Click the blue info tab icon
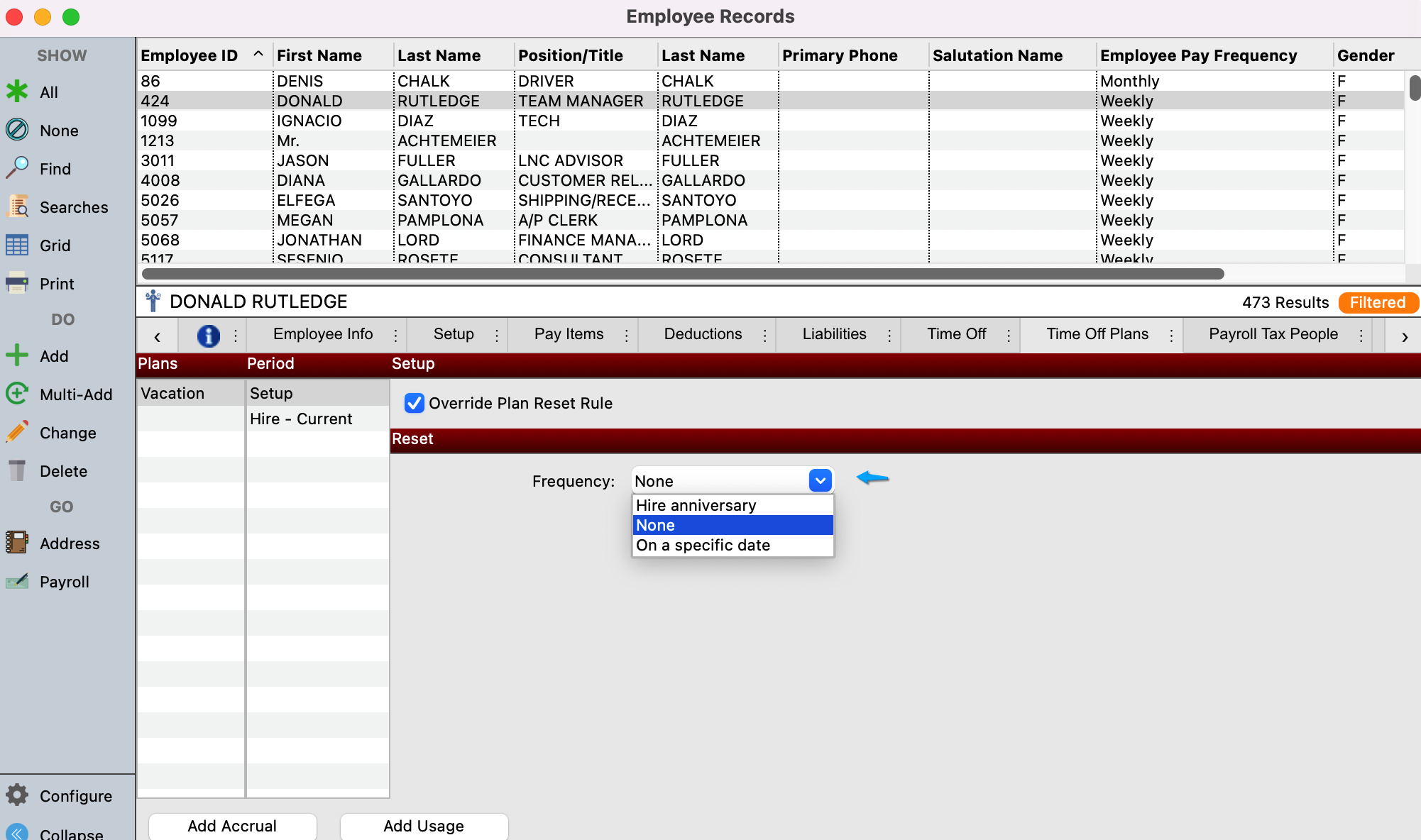 [x=208, y=335]
